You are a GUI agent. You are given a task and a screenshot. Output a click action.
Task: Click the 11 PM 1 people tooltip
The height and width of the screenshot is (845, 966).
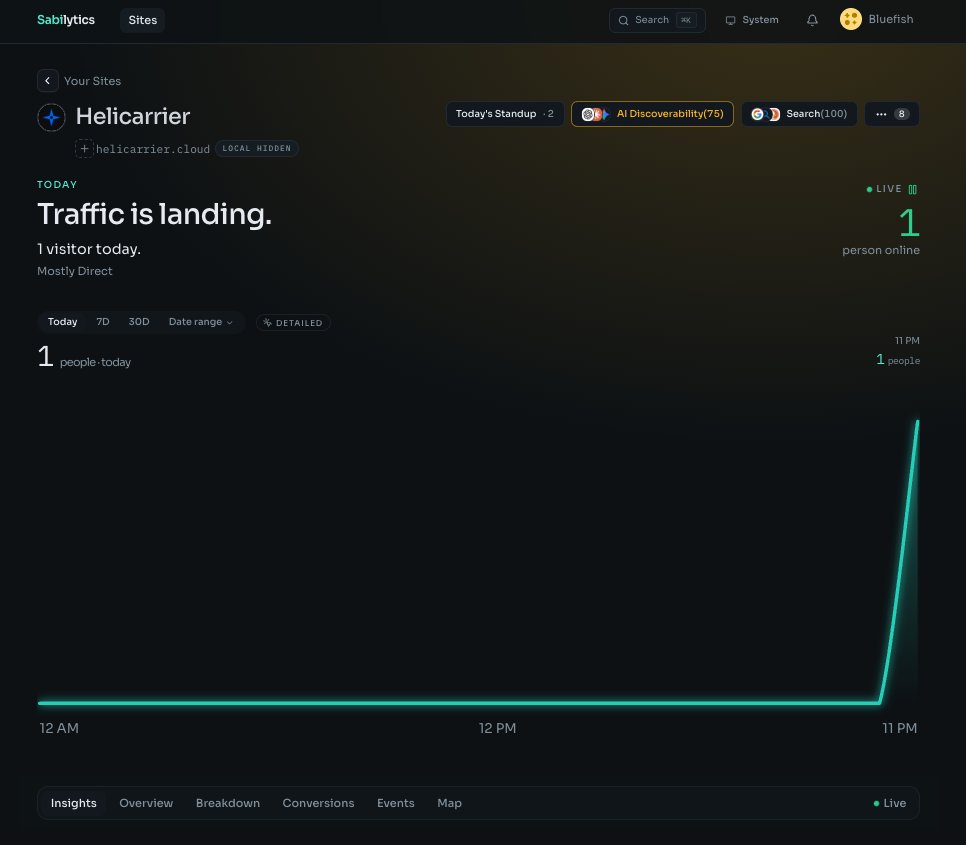898,351
